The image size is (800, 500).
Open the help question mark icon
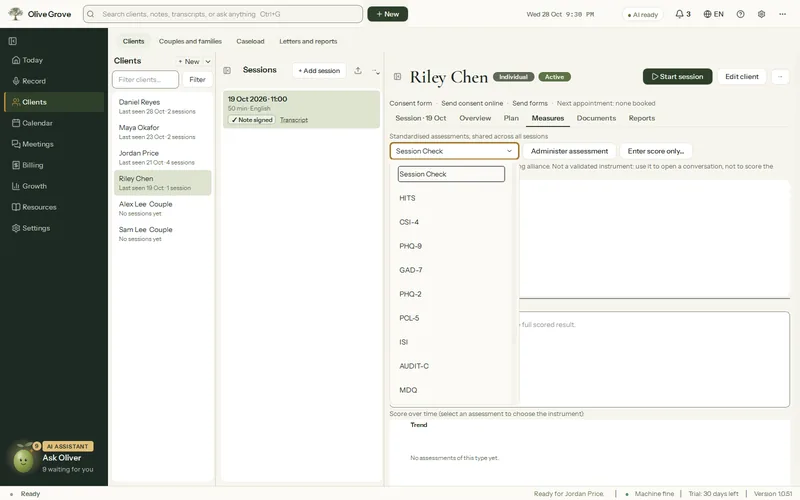[x=740, y=14]
